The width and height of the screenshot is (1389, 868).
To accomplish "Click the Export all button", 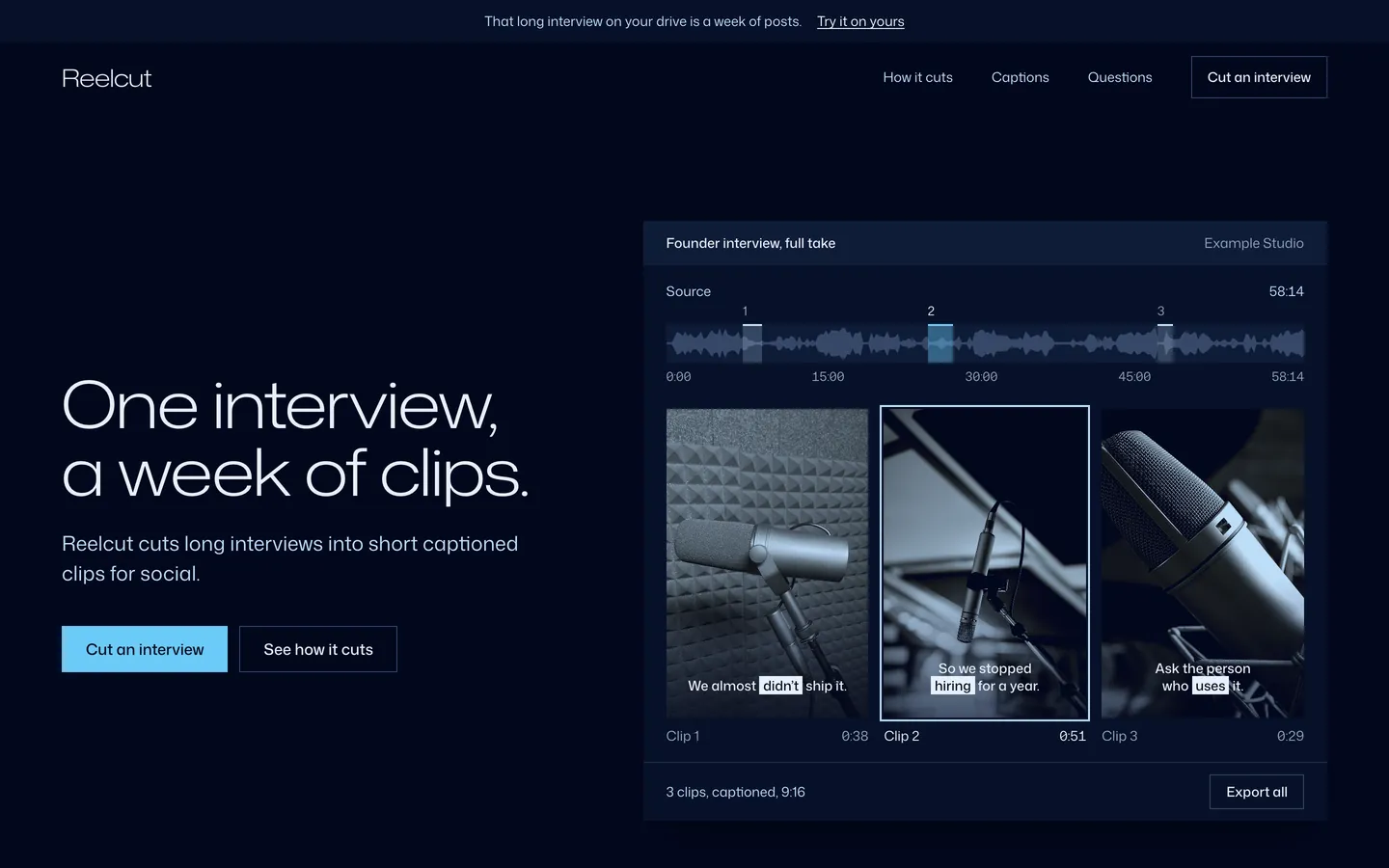I will tap(1257, 792).
